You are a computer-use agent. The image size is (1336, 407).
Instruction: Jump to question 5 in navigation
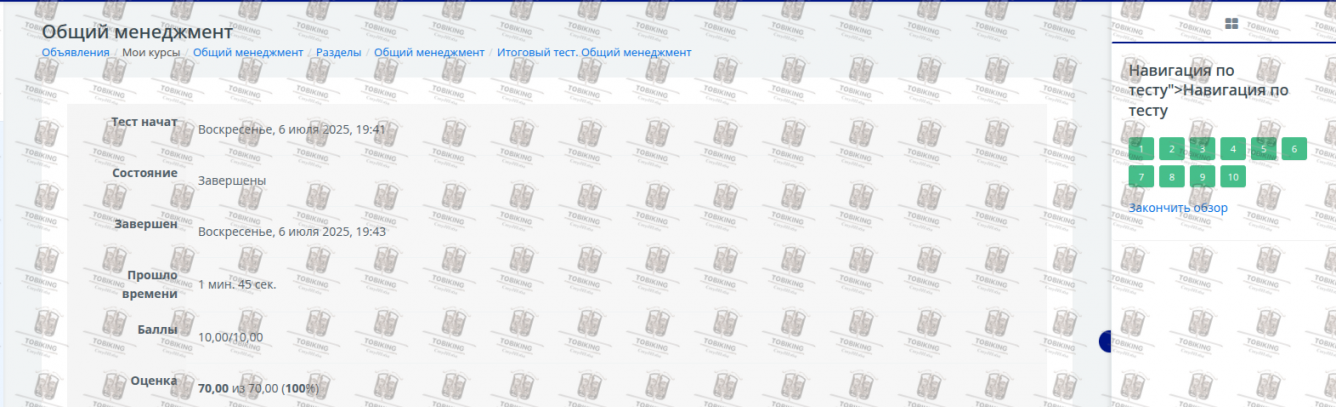click(1264, 149)
